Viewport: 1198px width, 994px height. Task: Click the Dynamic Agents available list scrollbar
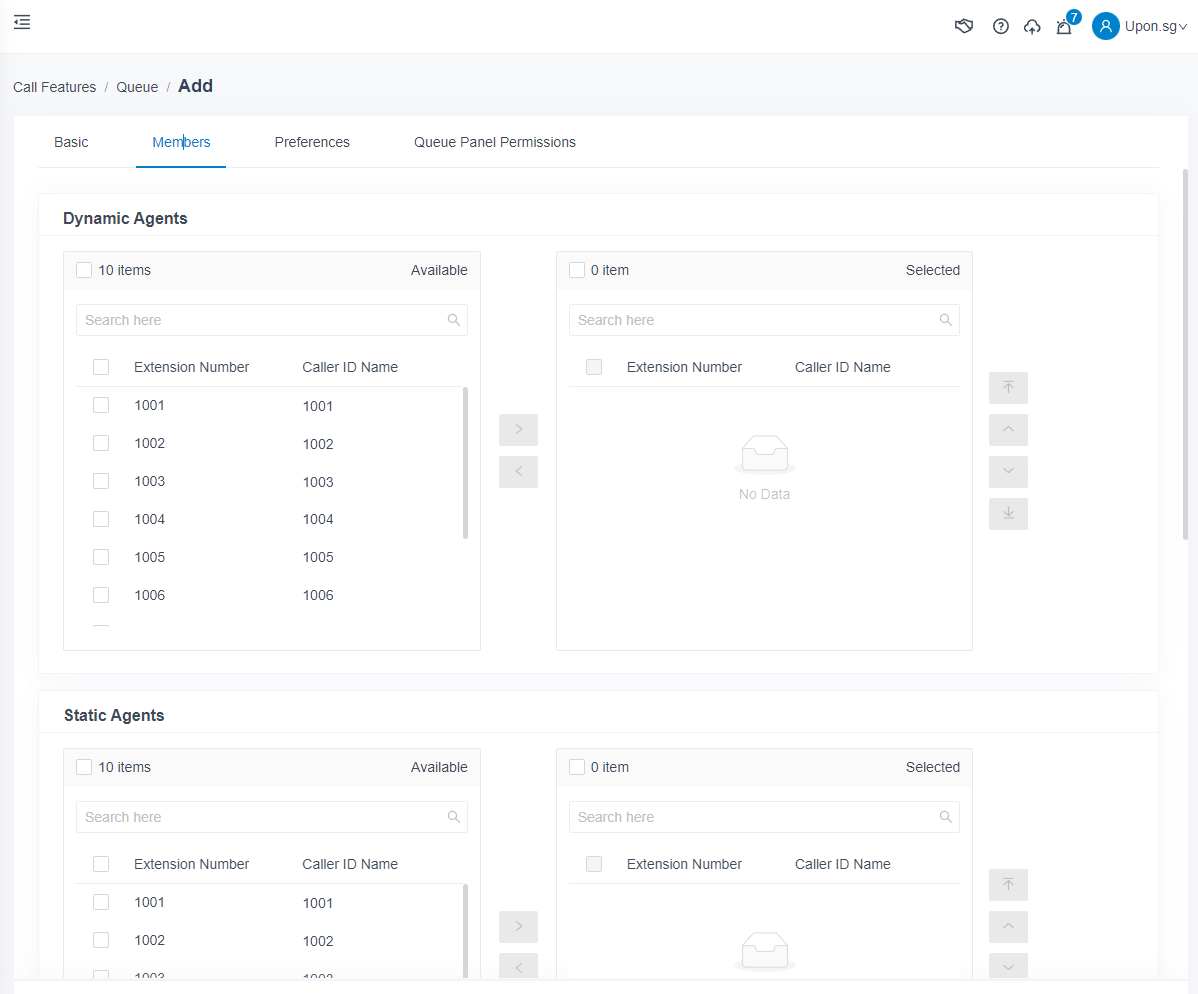[465, 464]
